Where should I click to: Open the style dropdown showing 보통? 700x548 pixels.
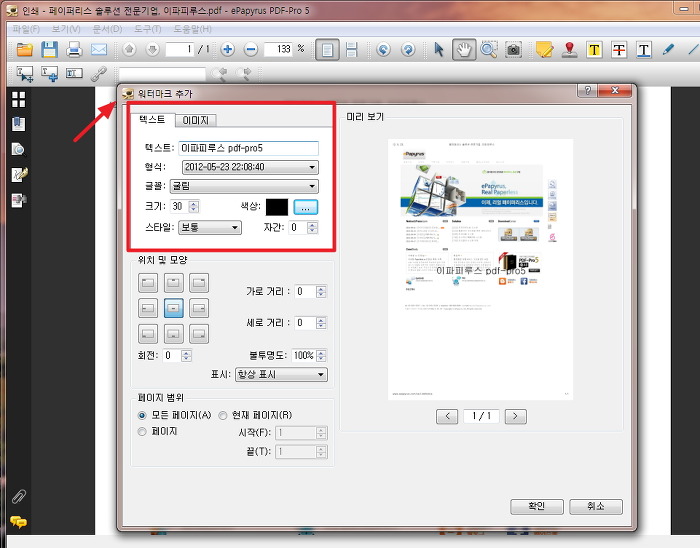[x=210, y=228]
